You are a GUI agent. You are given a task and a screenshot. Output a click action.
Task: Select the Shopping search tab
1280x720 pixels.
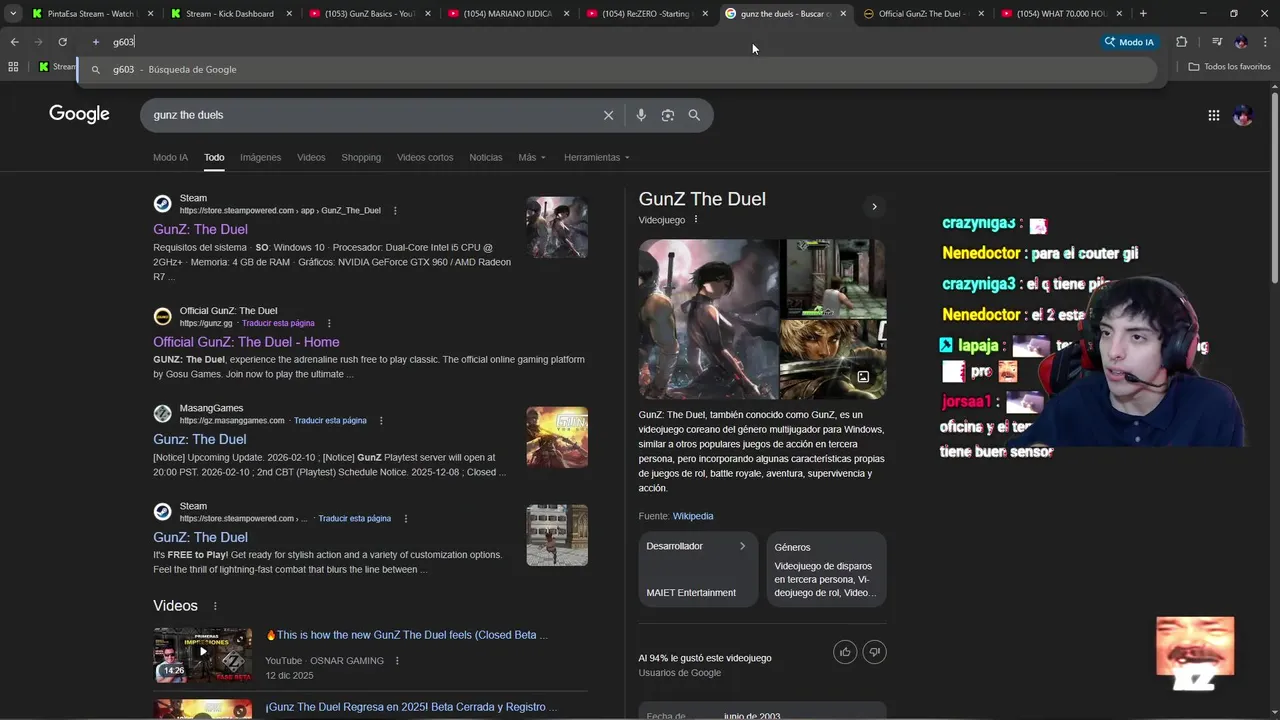[361, 157]
